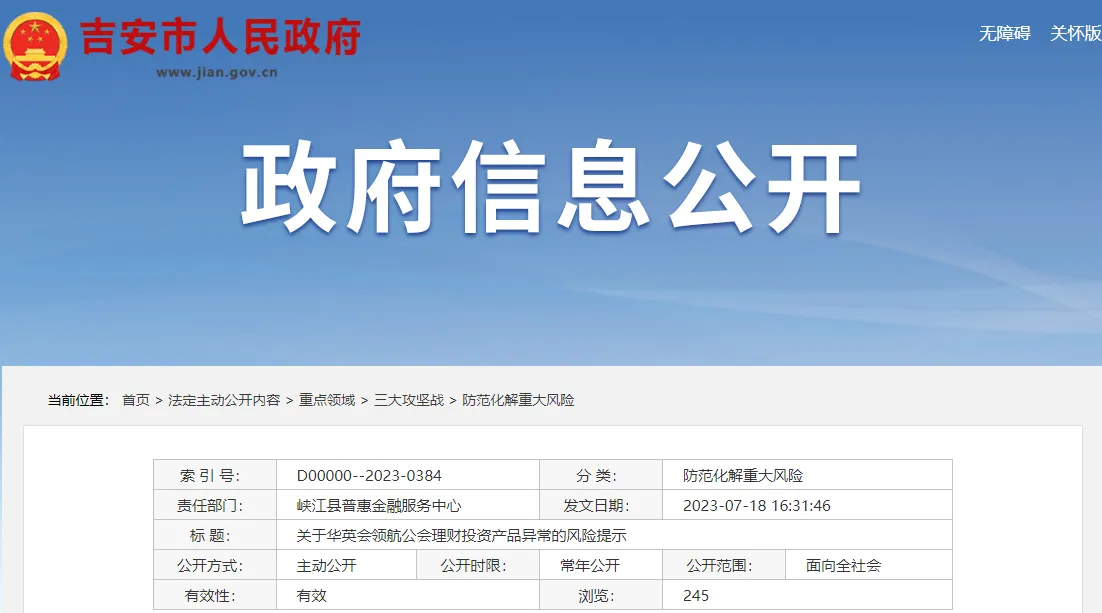Go to 首页 in the breadcrumb
The width and height of the screenshot is (1102, 613).
tap(136, 400)
